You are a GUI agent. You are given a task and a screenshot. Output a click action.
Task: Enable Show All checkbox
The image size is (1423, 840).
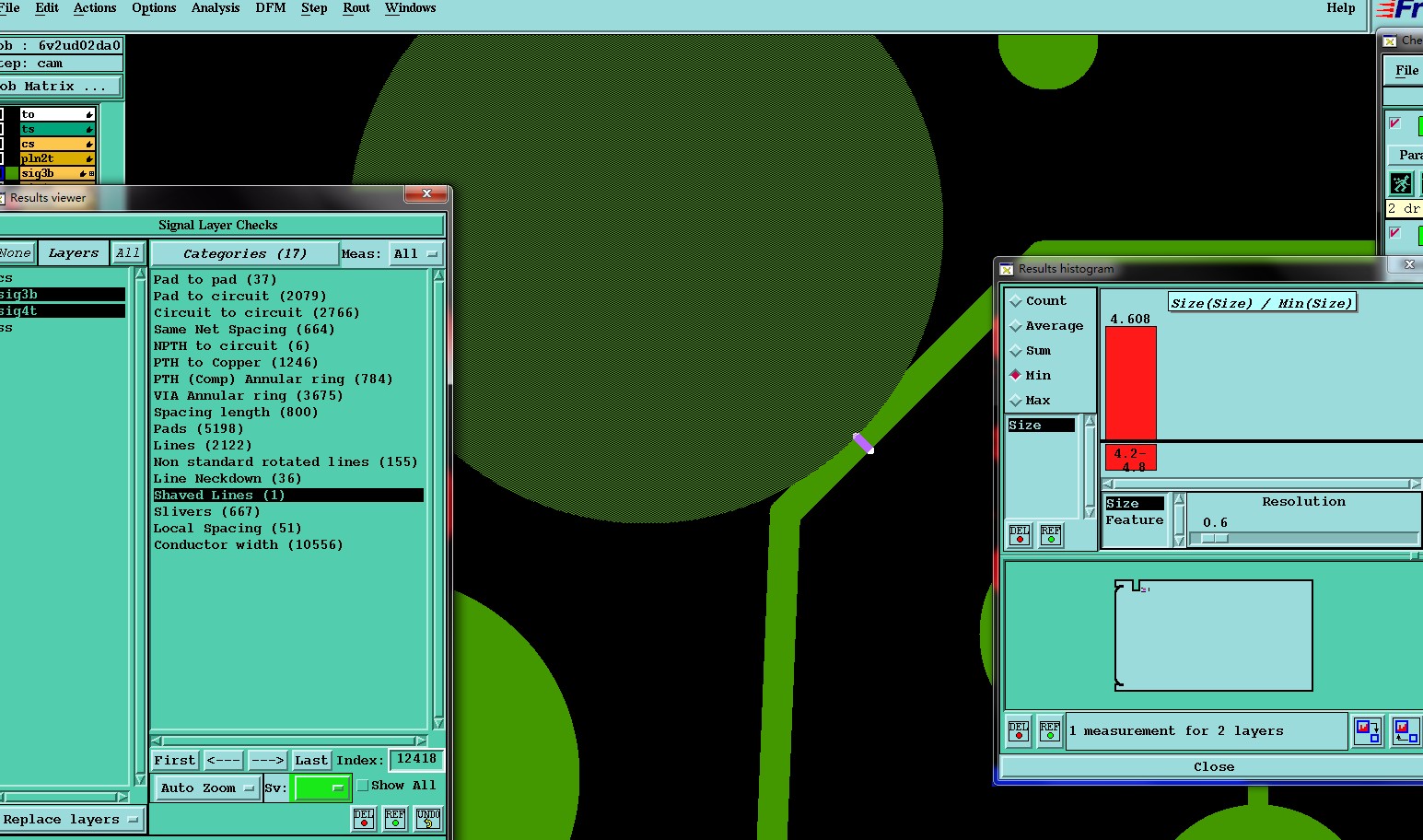coord(363,786)
